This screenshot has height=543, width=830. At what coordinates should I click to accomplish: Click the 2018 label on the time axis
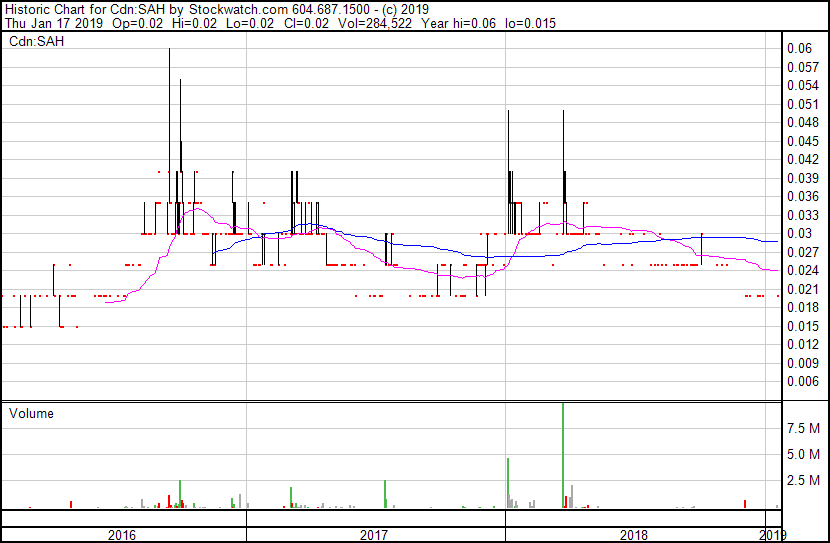(634, 535)
